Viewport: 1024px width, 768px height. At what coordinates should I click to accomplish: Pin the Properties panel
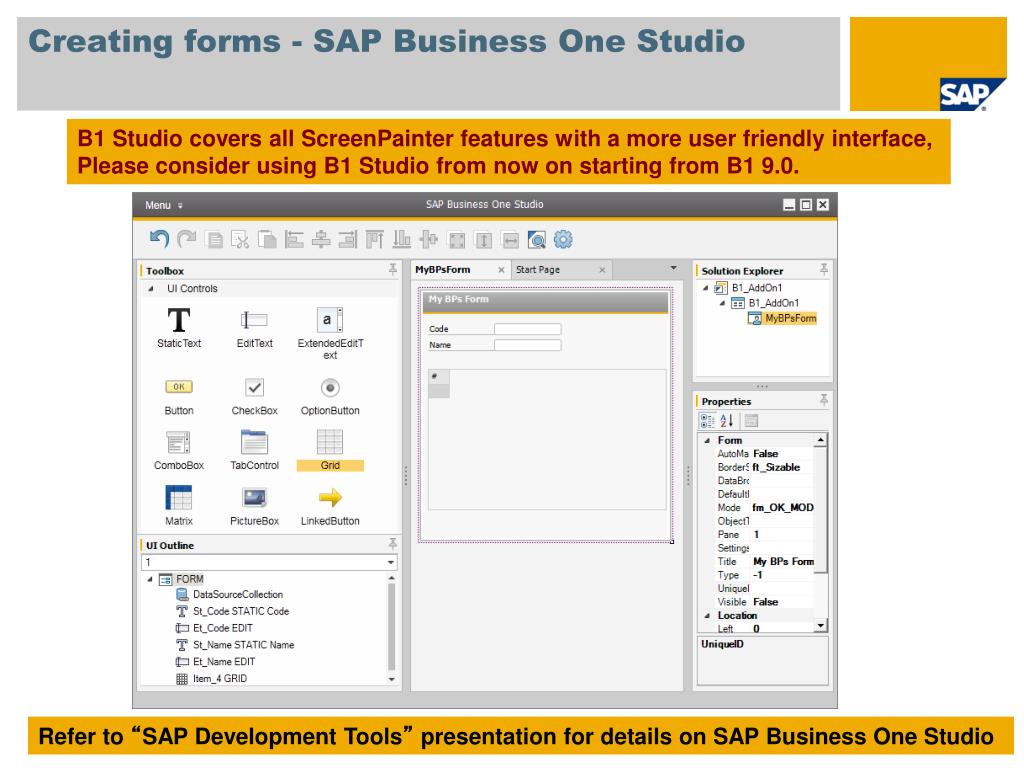click(x=824, y=400)
